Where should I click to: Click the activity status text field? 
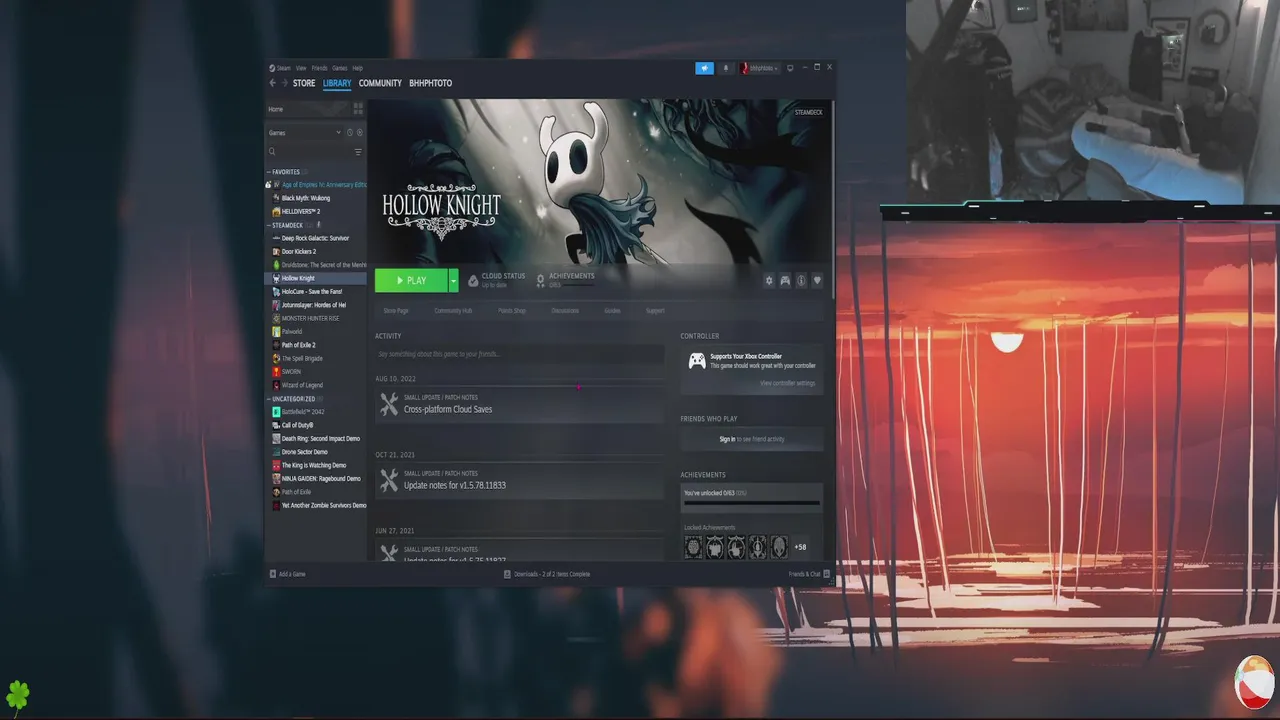point(520,354)
